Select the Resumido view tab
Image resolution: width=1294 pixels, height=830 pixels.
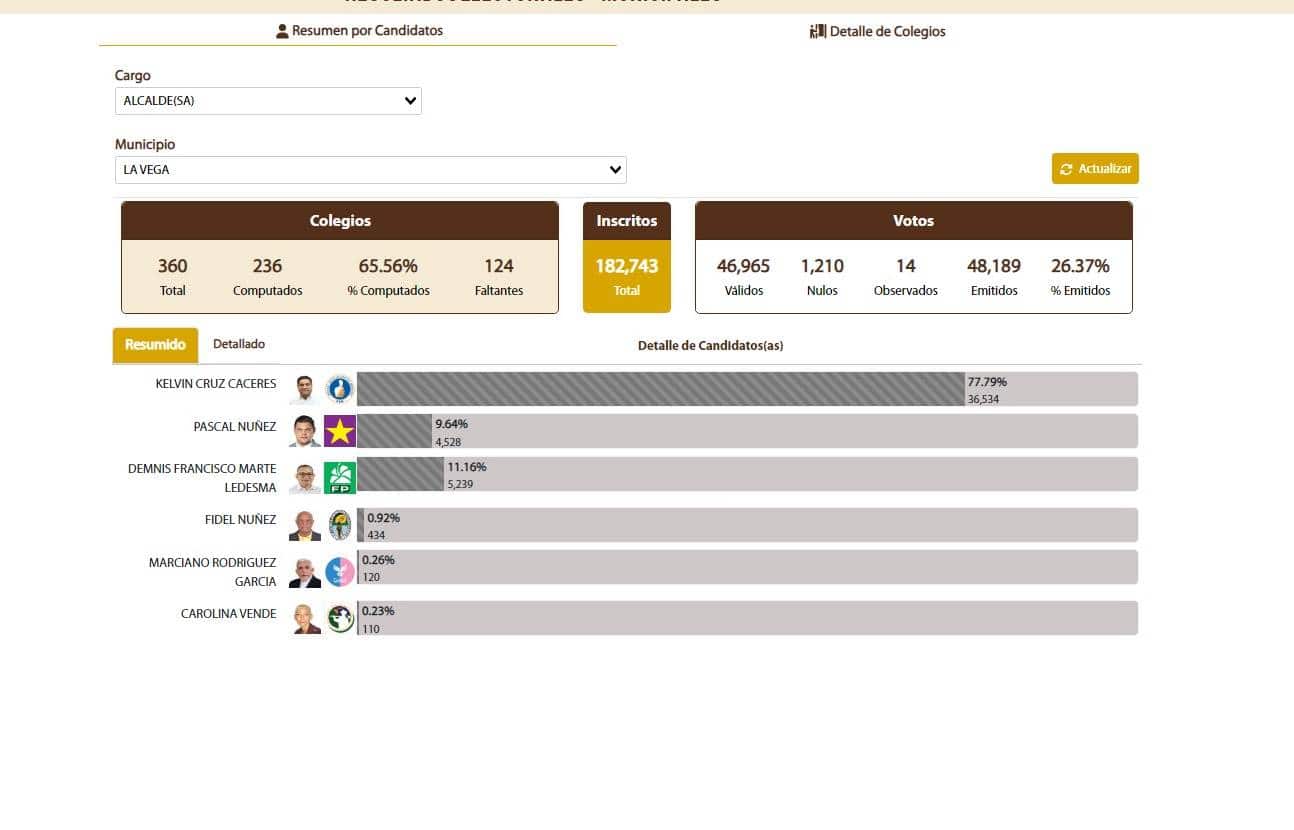point(155,345)
